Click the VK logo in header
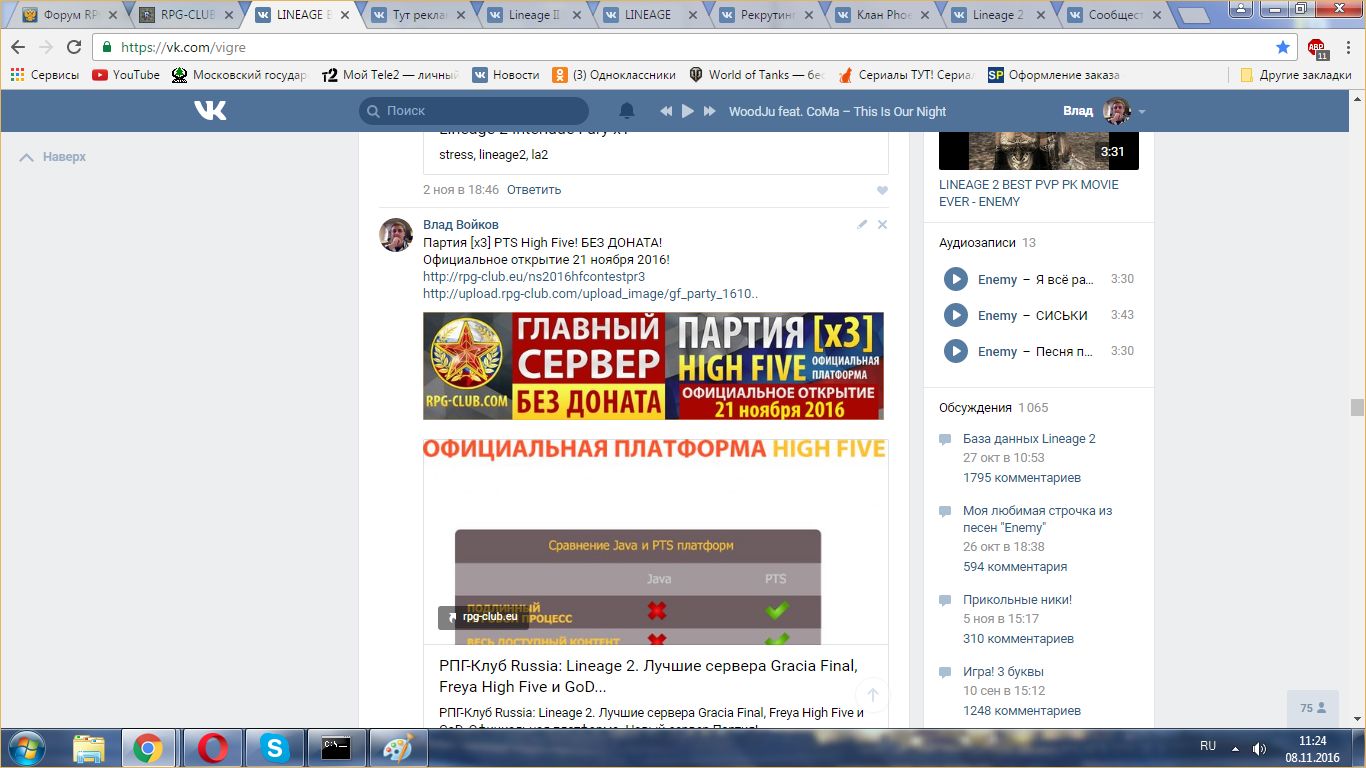 click(210, 111)
